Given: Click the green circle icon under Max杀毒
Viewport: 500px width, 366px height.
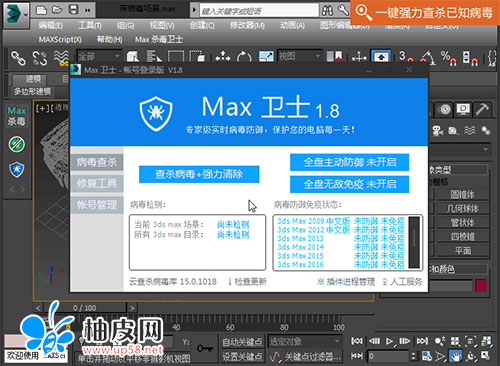Looking at the screenshot, I should (16, 144).
